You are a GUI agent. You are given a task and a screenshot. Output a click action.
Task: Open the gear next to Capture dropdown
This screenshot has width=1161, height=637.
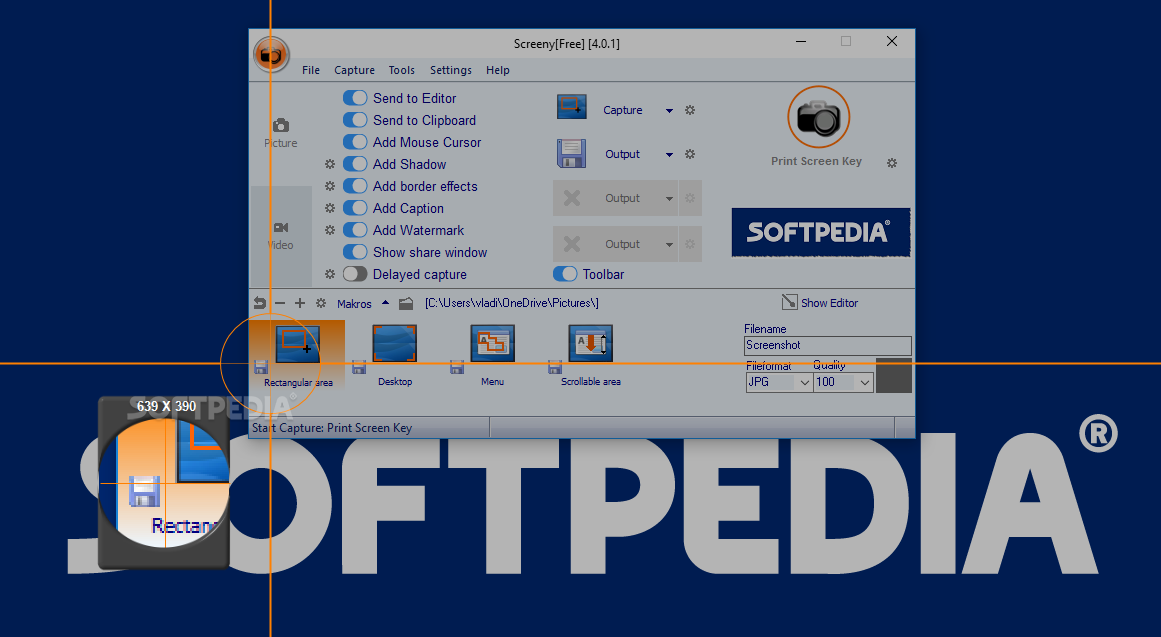690,110
